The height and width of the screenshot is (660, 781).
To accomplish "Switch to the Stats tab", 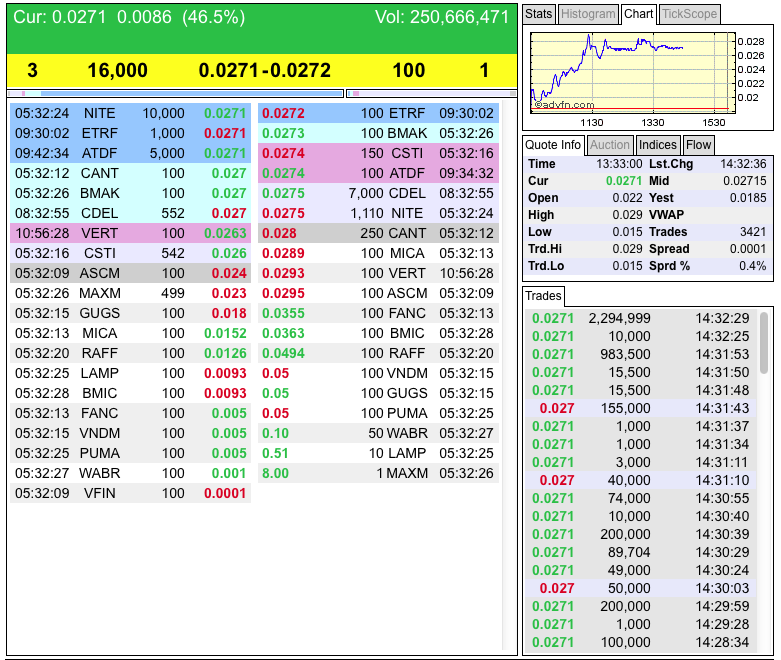I will 538,14.
